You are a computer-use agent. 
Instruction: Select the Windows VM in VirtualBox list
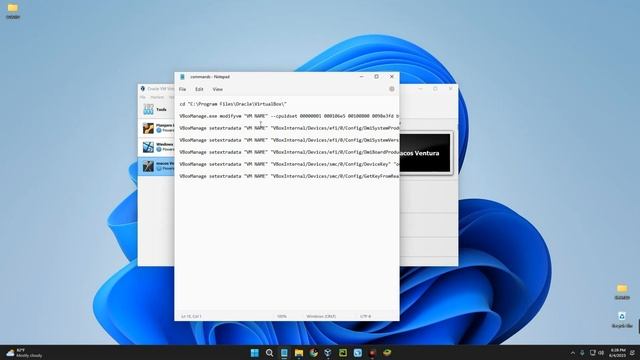[x=156, y=147]
